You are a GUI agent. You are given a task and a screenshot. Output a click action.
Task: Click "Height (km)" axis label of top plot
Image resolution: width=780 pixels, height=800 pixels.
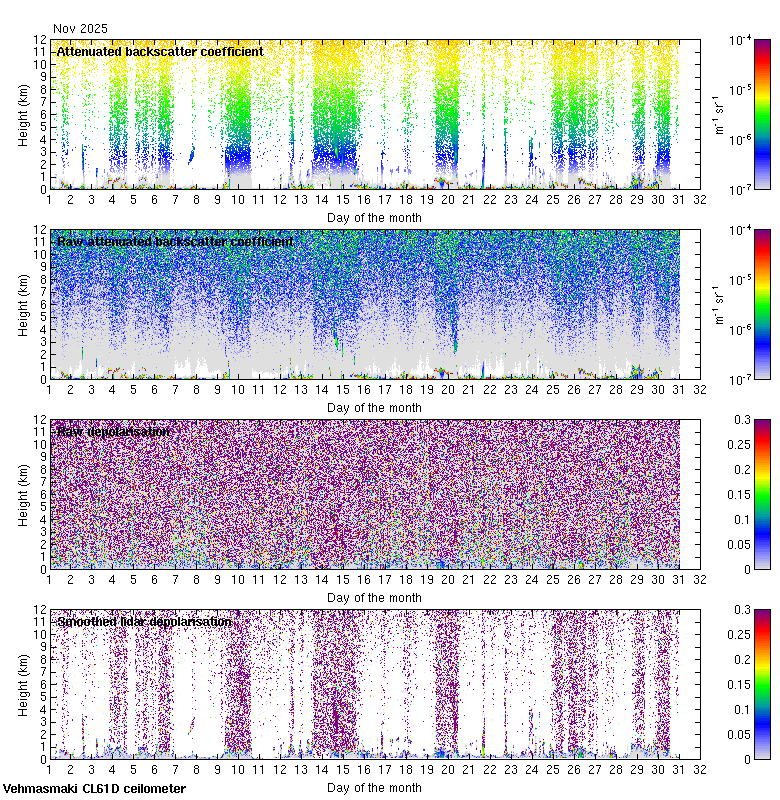coord(23,114)
